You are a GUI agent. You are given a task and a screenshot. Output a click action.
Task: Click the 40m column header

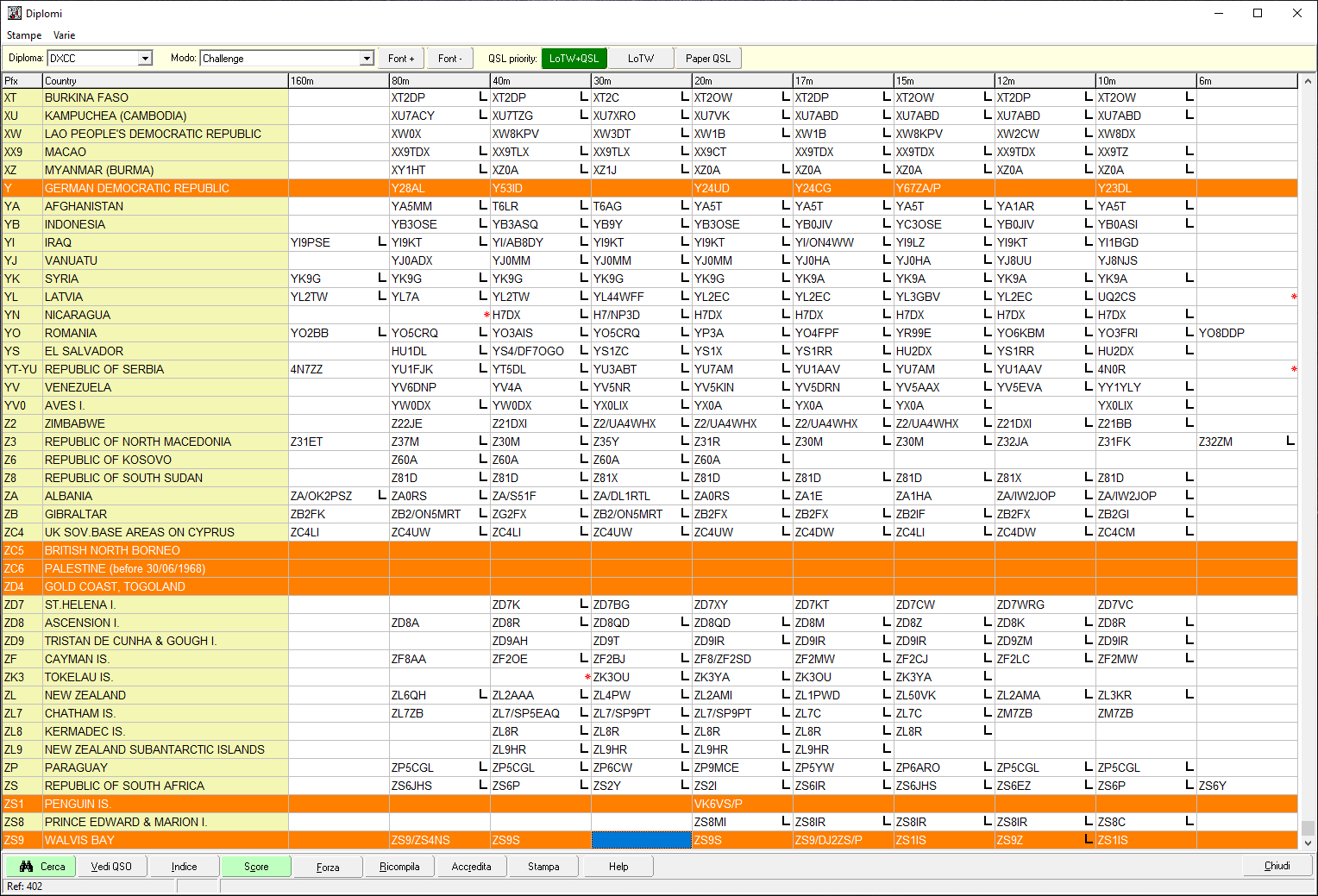coord(541,81)
